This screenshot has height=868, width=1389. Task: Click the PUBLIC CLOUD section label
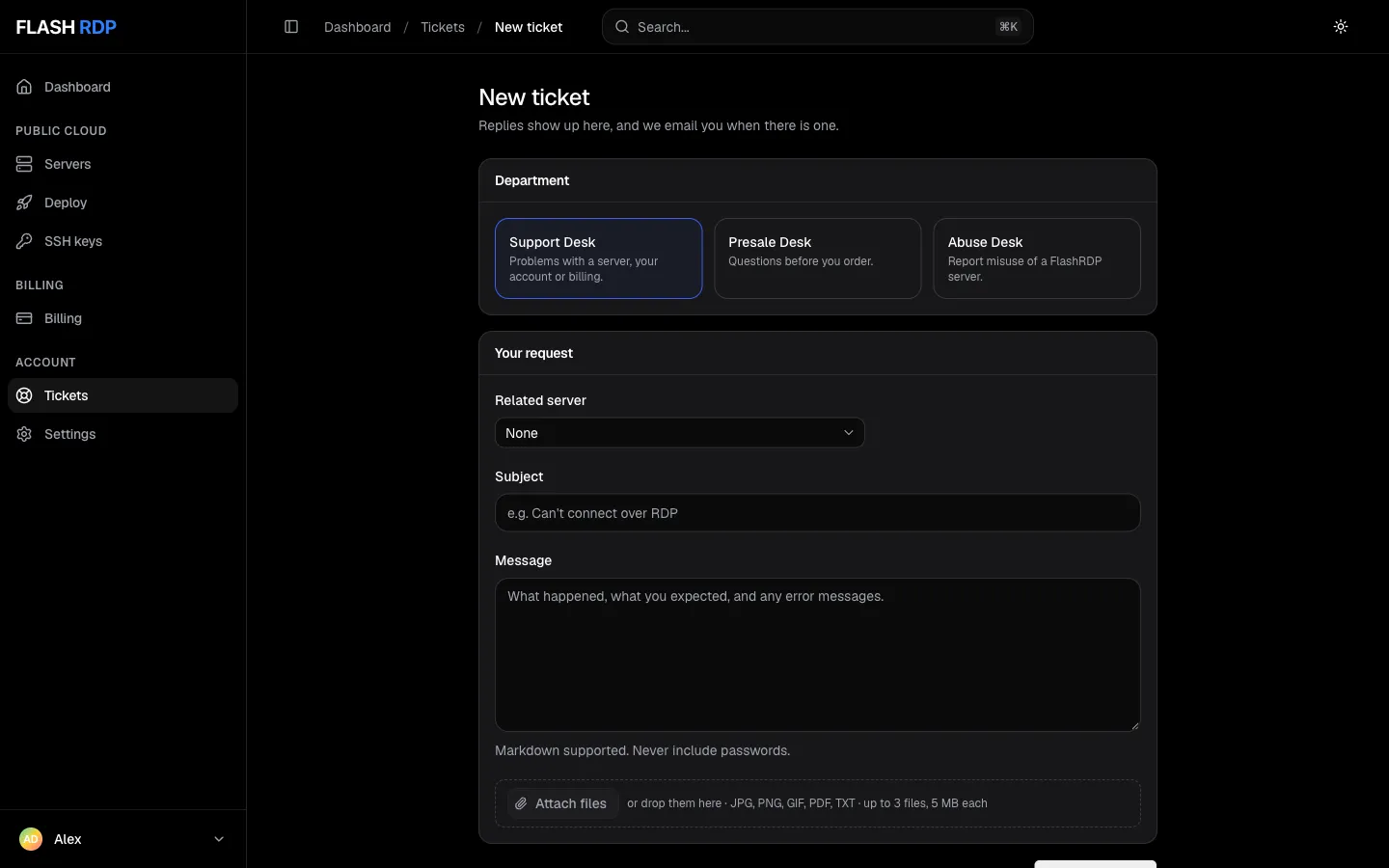tap(61, 131)
